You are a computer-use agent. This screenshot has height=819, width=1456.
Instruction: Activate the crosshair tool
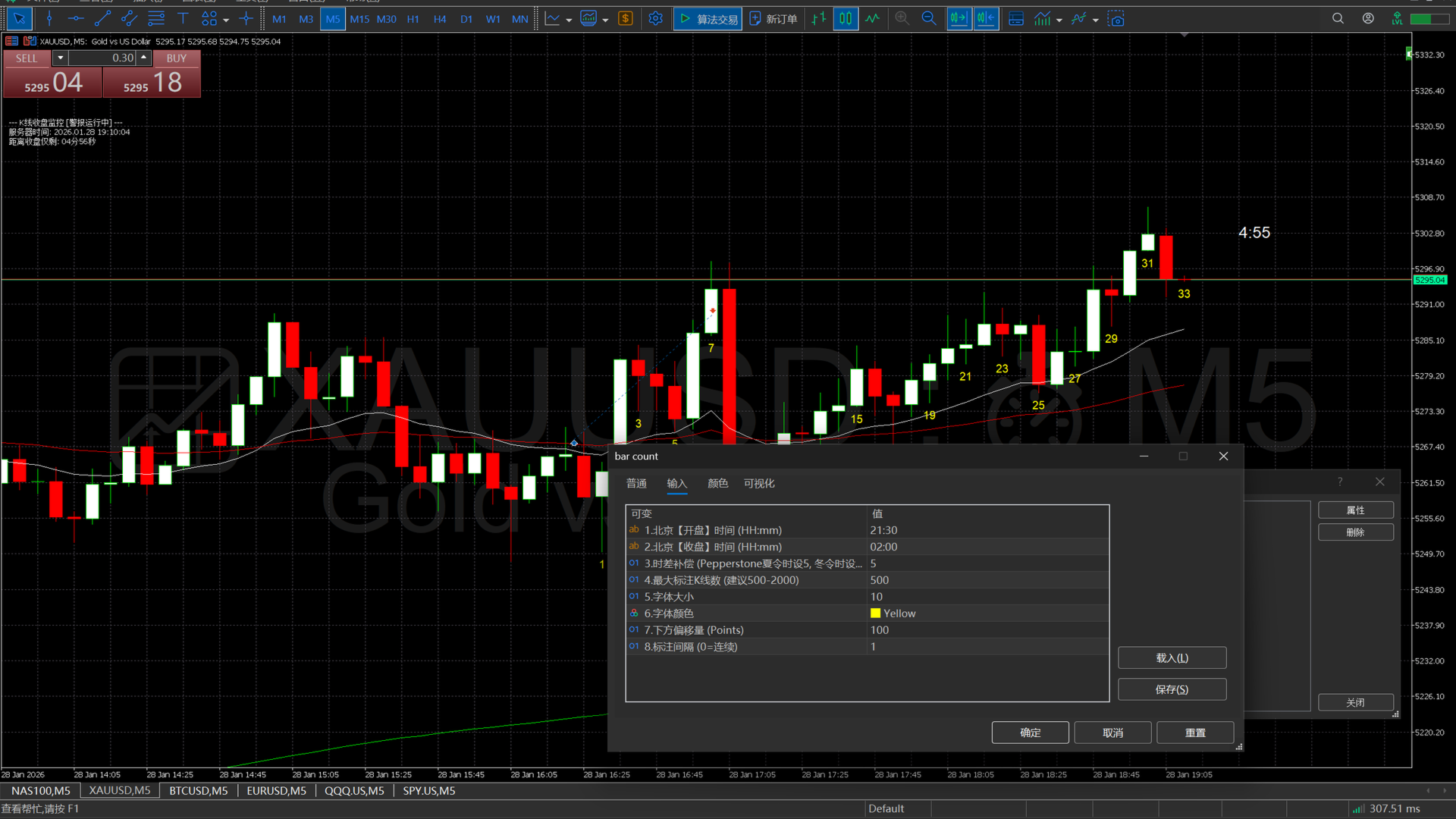[246, 19]
